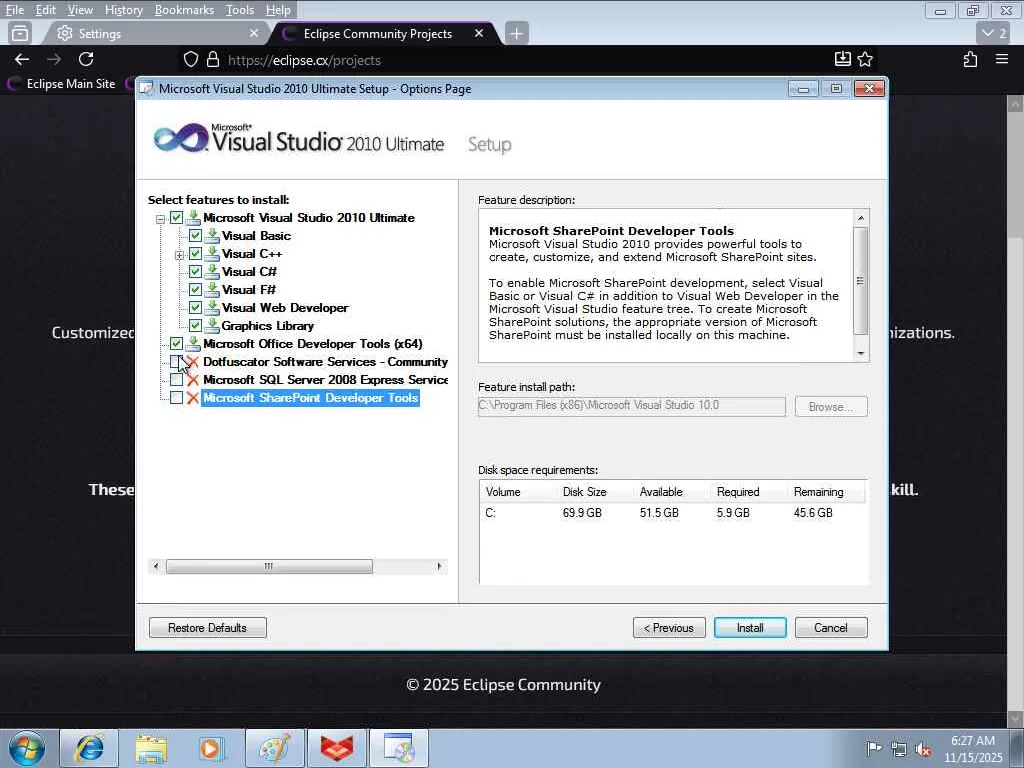Uncheck the Visual C# checkbox
This screenshot has height=768, width=1024.
[x=195, y=272]
